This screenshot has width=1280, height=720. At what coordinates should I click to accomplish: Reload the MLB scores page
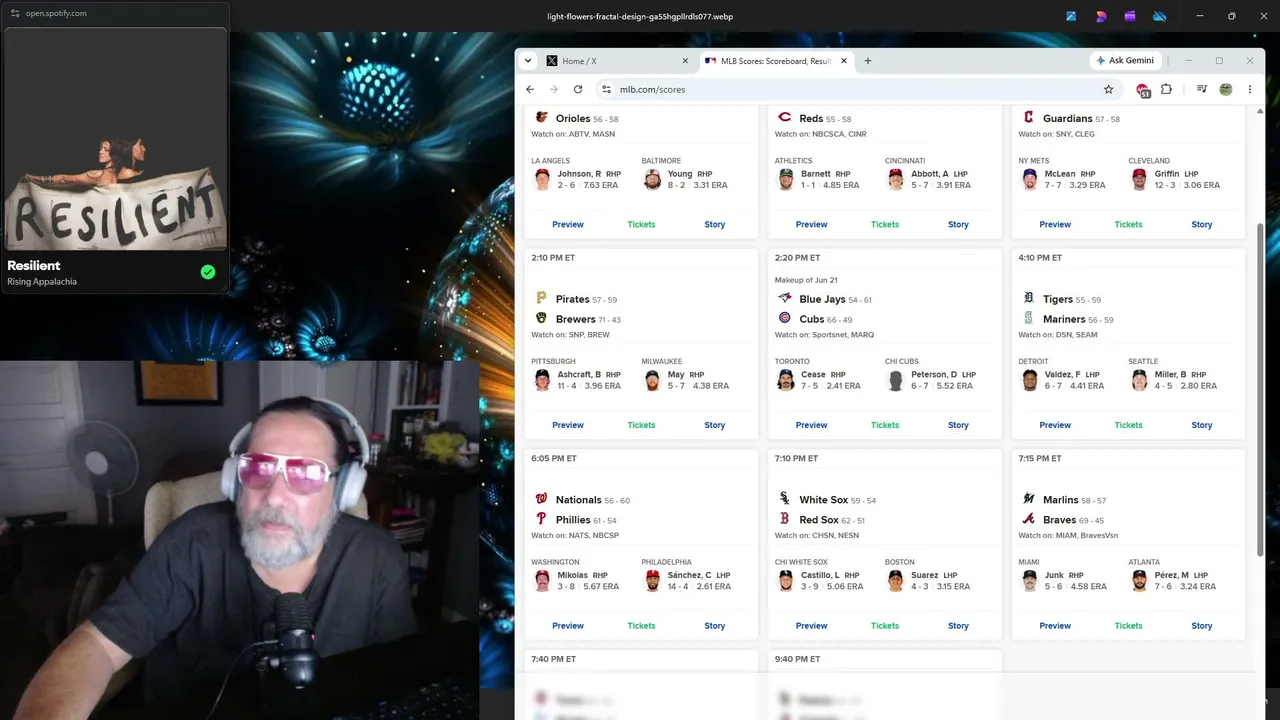click(578, 89)
